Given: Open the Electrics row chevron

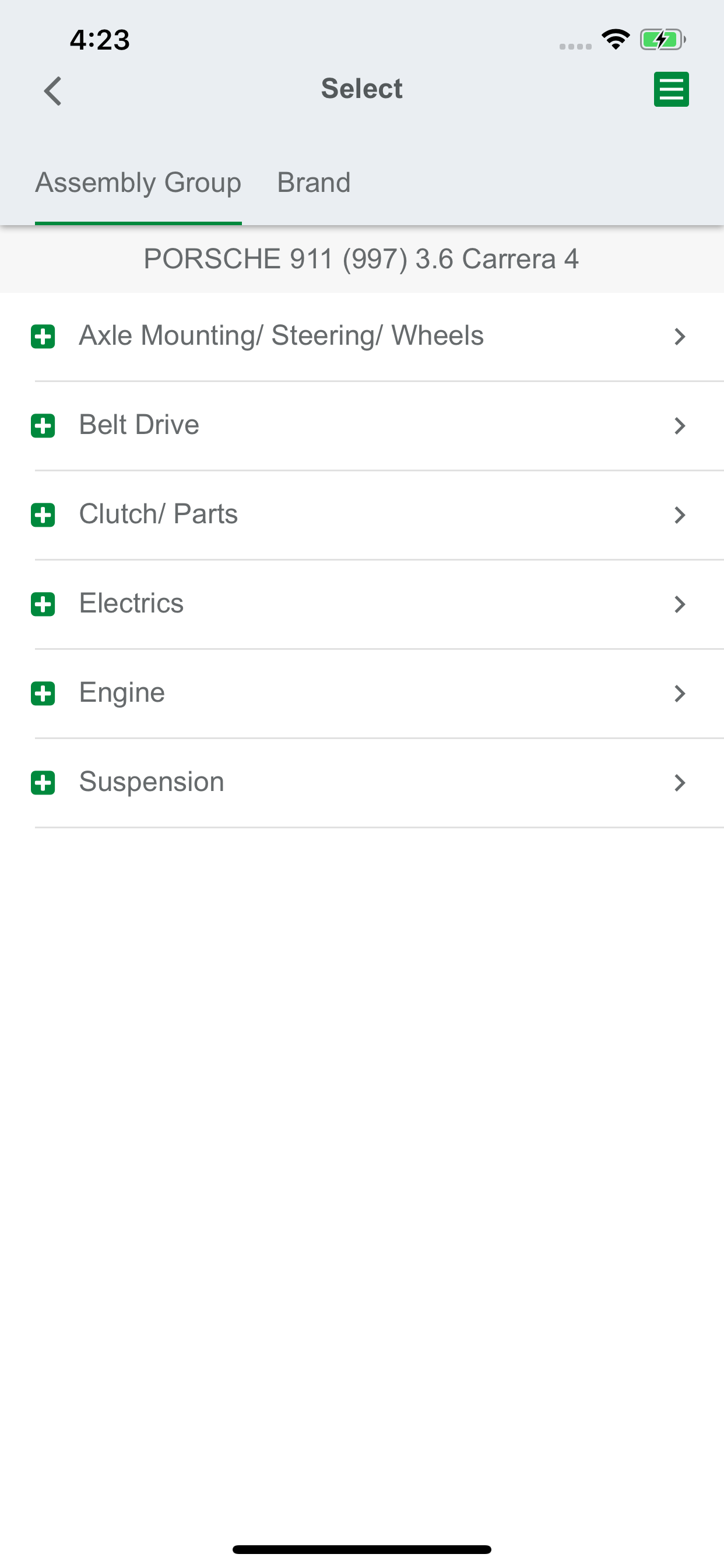Looking at the screenshot, I should (680, 604).
